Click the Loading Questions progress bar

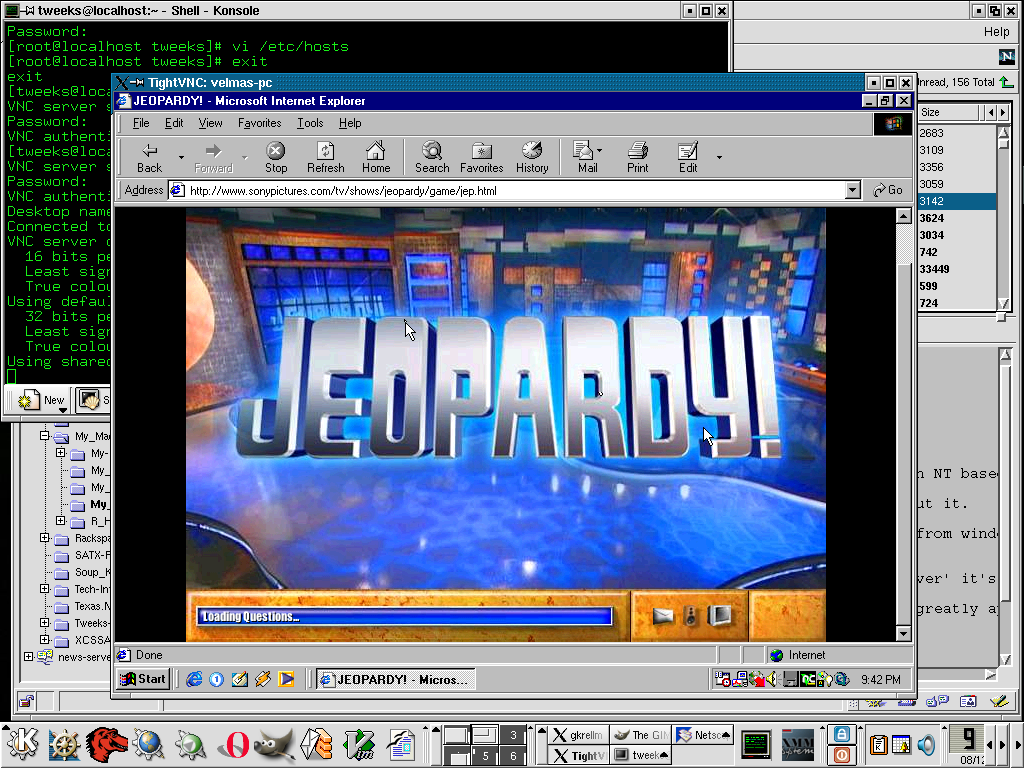pos(404,616)
